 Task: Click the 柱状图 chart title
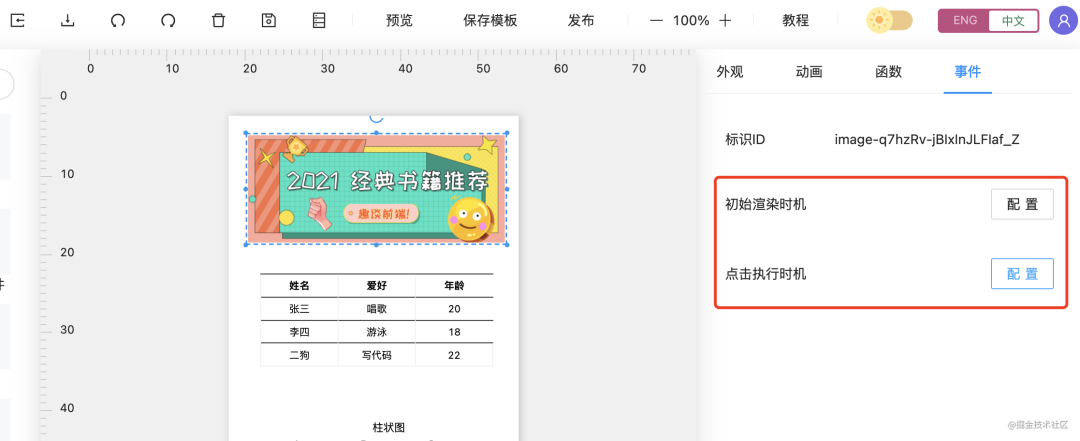tap(388, 428)
